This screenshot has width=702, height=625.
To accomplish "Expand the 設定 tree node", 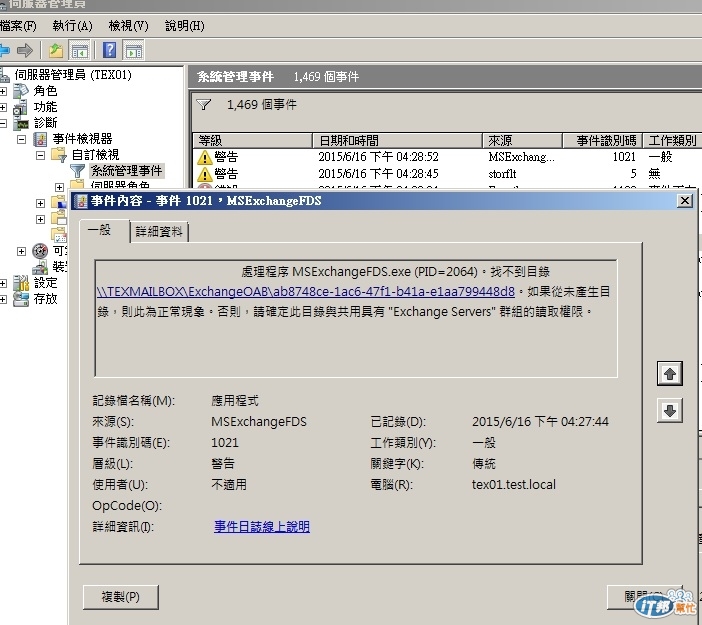I will tap(3, 283).
